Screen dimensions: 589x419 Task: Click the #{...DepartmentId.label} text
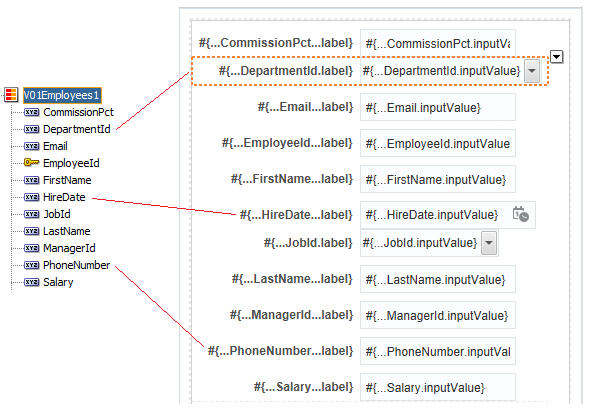click(286, 71)
